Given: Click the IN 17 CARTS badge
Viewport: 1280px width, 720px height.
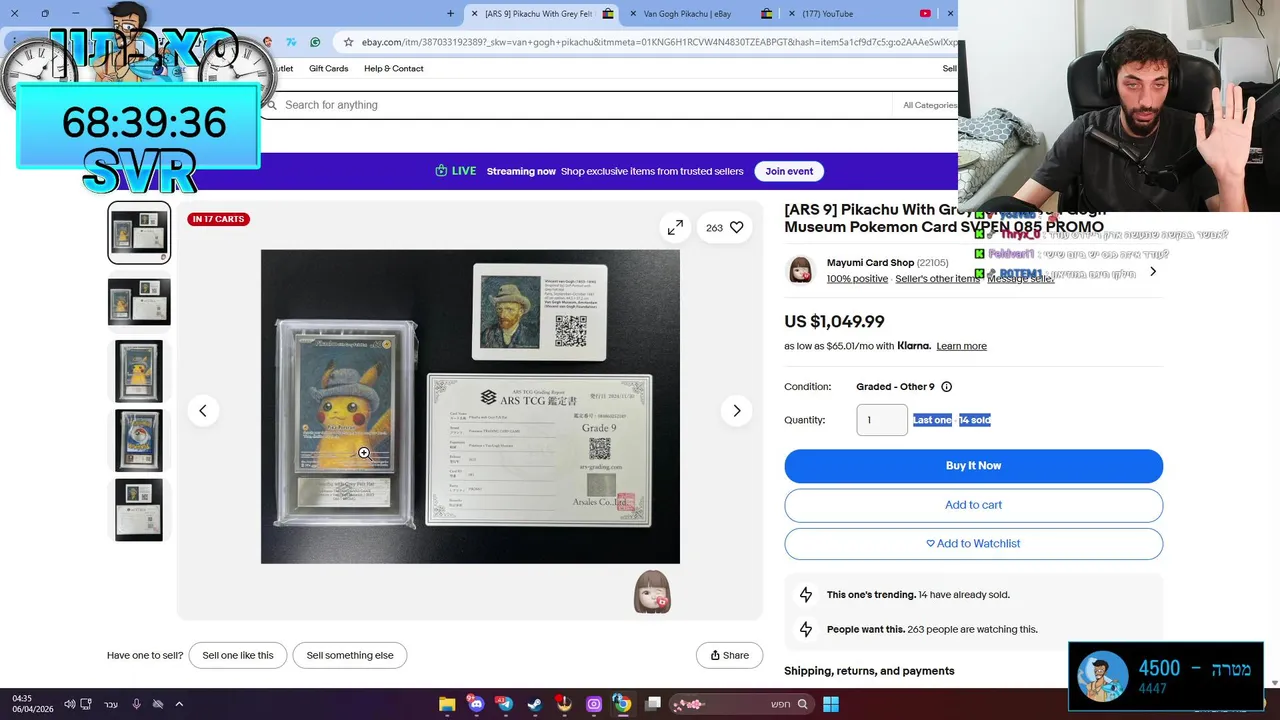Looking at the screenshot, I should (217, 219).
